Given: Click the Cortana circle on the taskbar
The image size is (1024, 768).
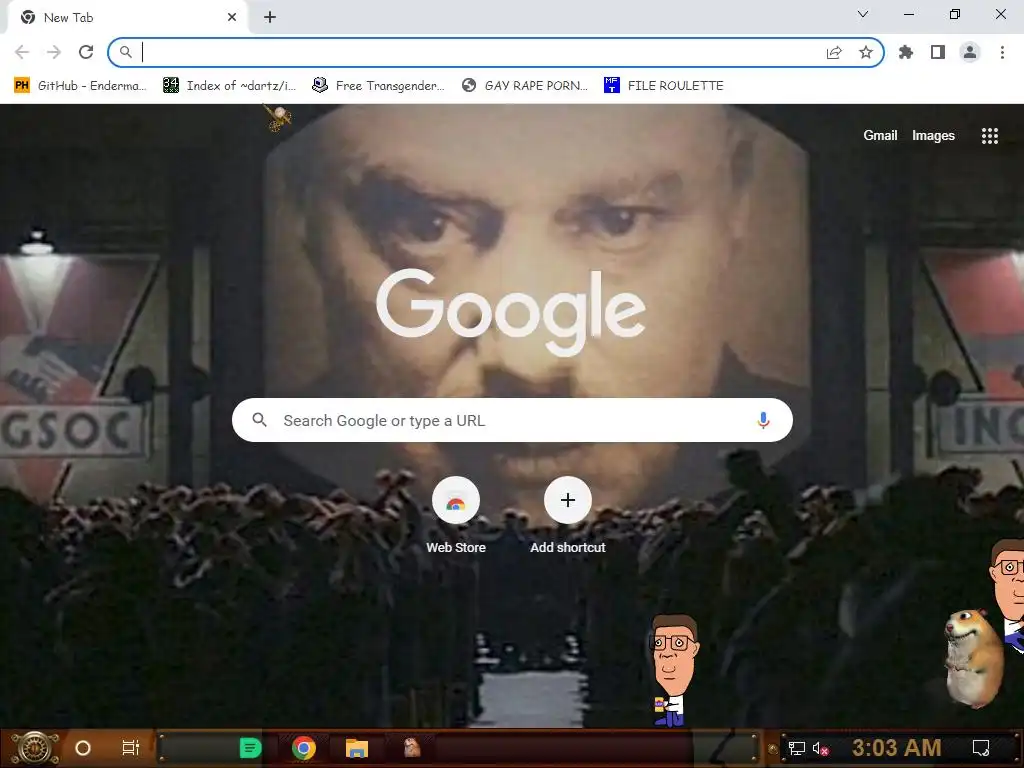Looking at the screenshot, I should click(83, 748).
